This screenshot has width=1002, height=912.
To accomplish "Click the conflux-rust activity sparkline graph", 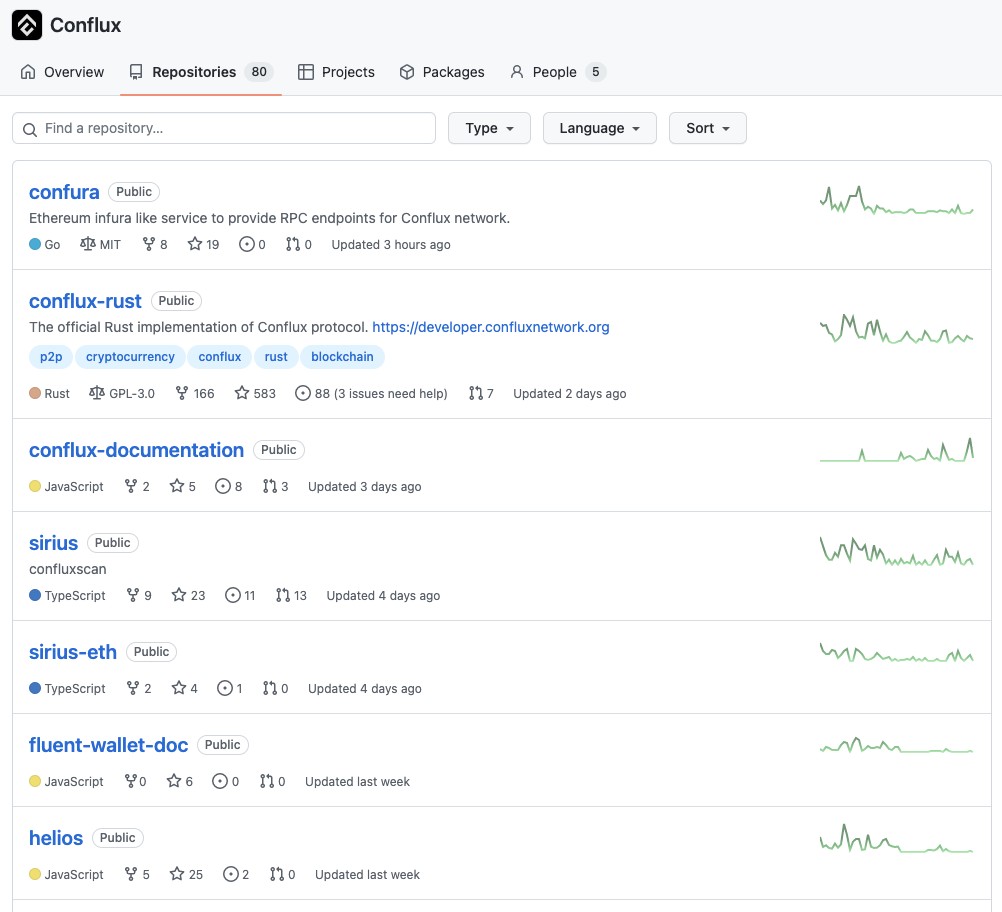I will click(x=897, y=328).
